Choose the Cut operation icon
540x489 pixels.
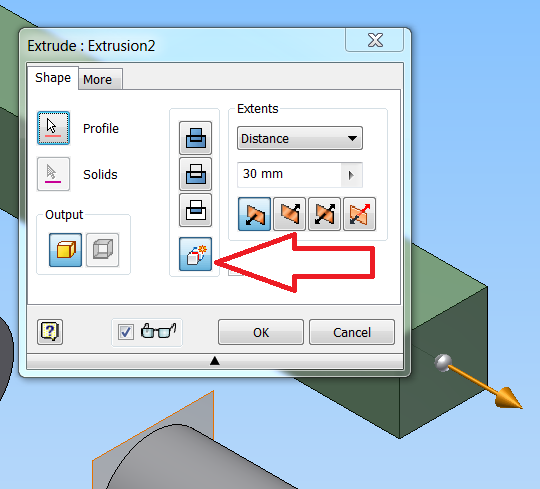pos(195,174)
